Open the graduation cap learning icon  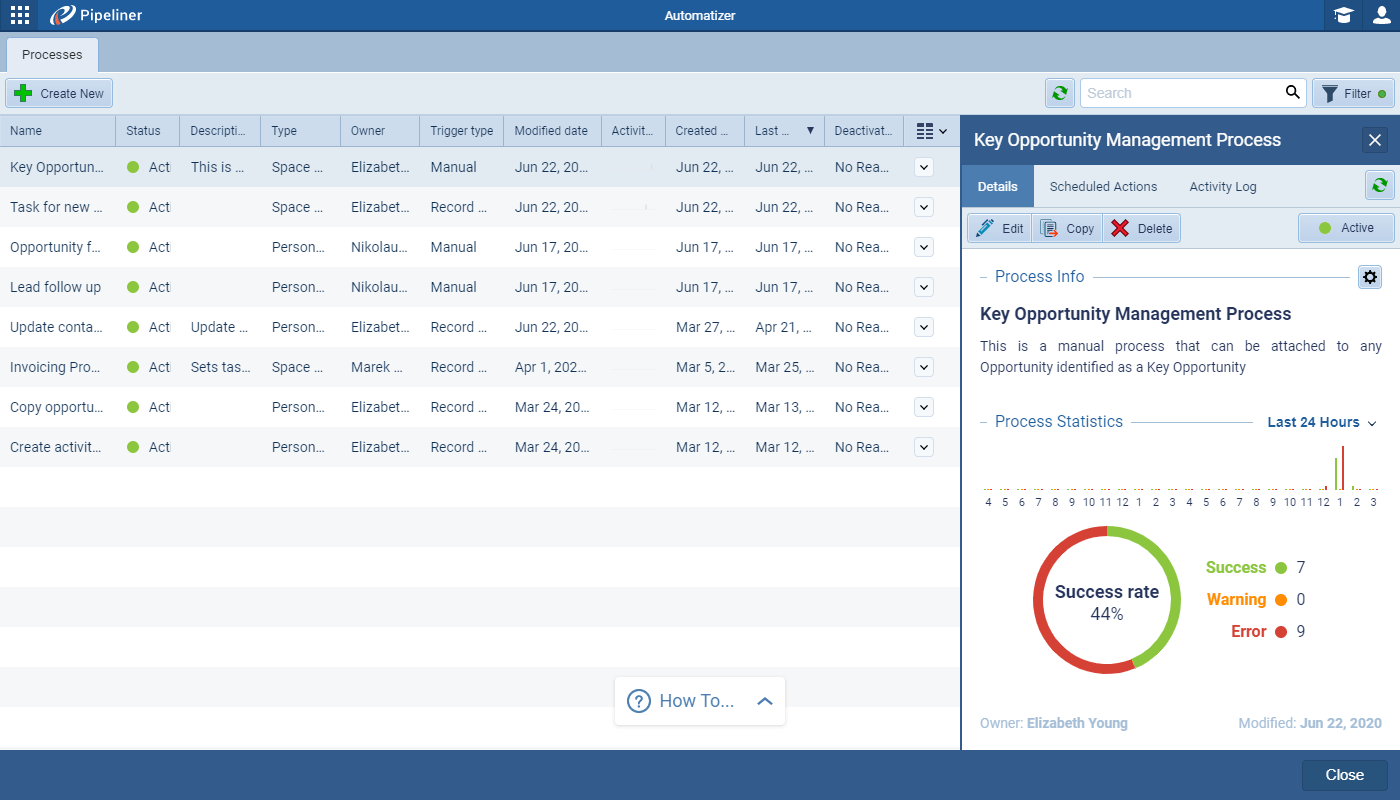[1343, 15]
